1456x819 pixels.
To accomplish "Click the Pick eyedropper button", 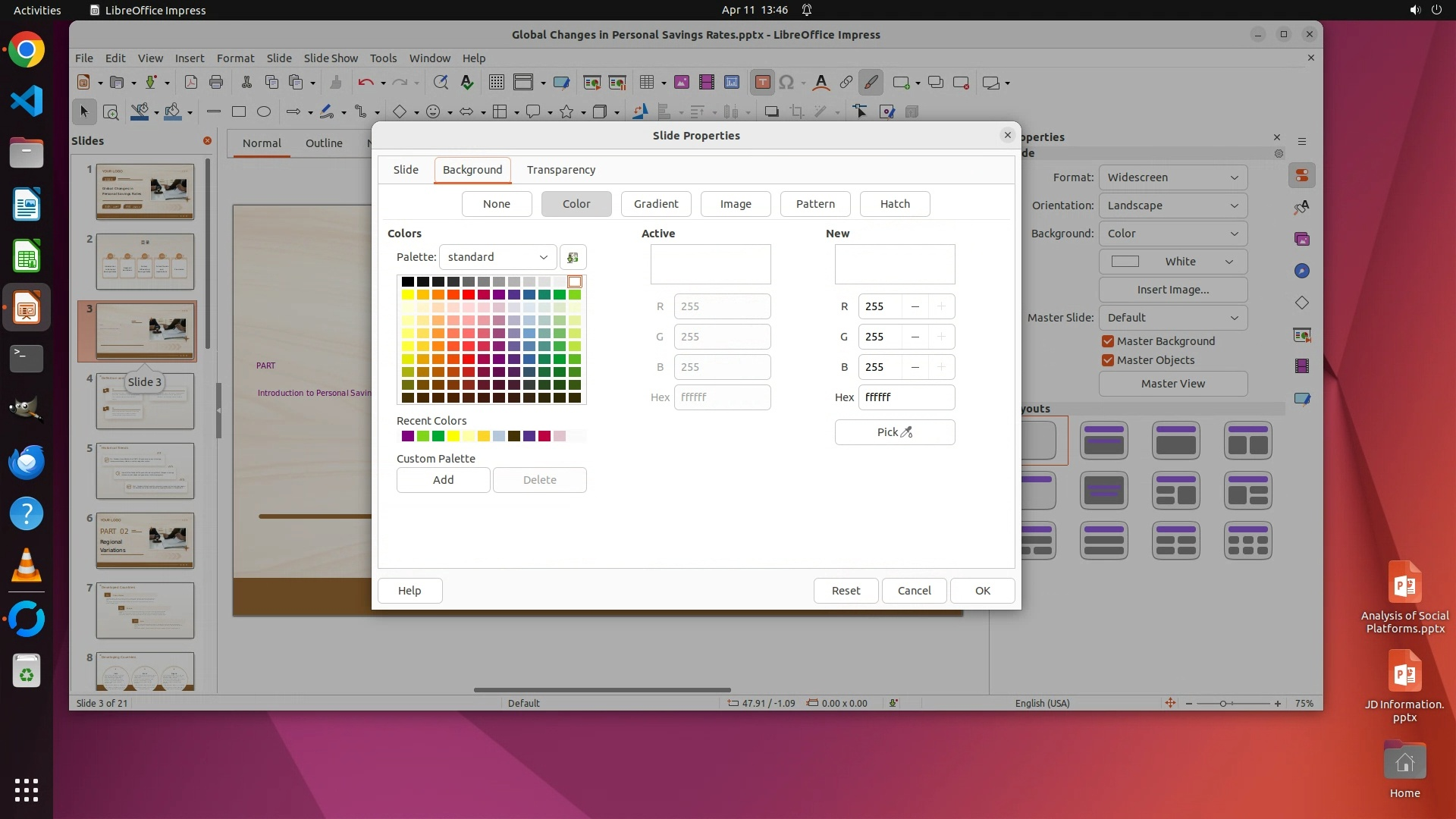I will pyautogui.click(x=894, y=432).
